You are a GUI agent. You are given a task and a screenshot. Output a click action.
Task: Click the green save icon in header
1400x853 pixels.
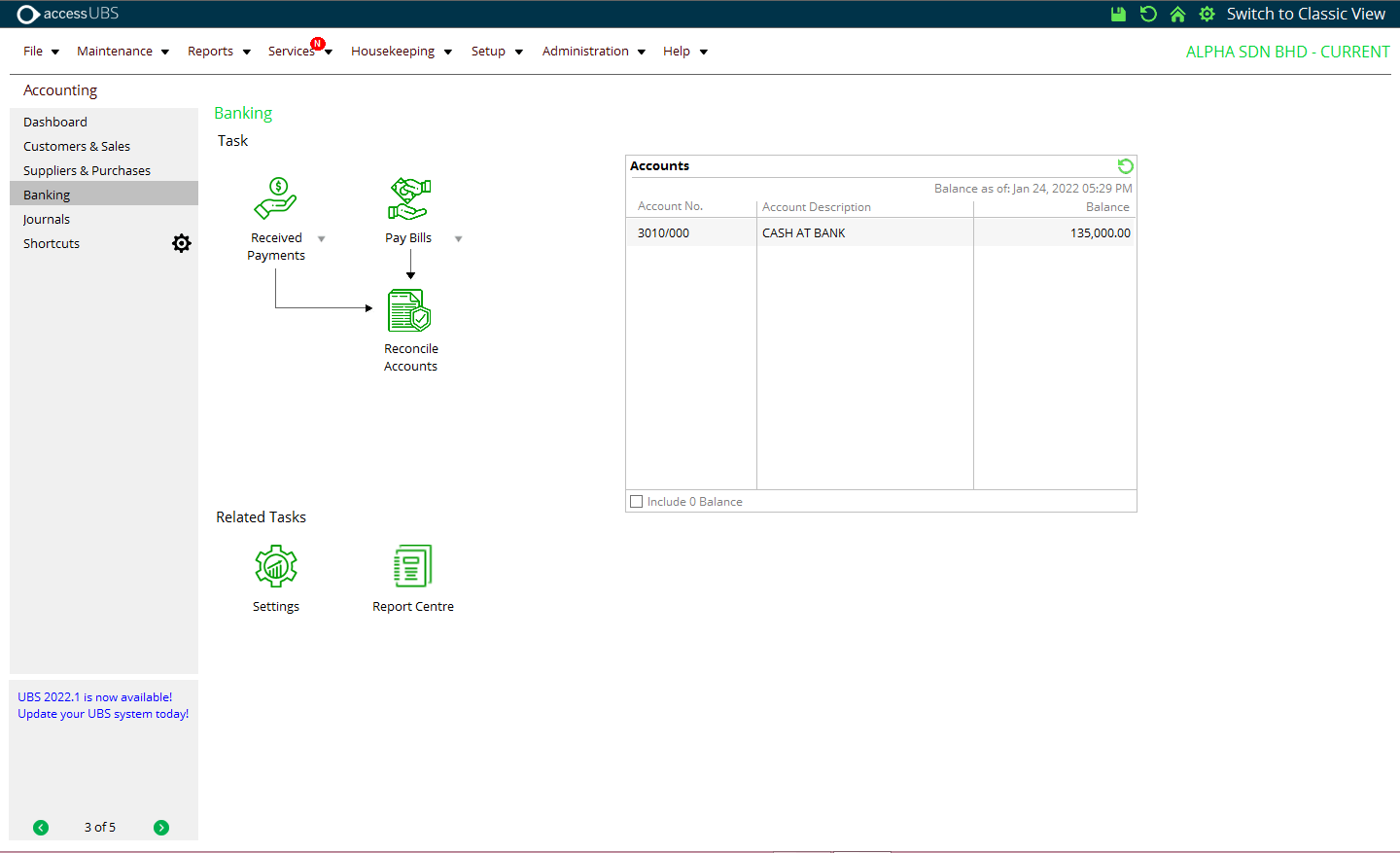(x=1118, y=14)
